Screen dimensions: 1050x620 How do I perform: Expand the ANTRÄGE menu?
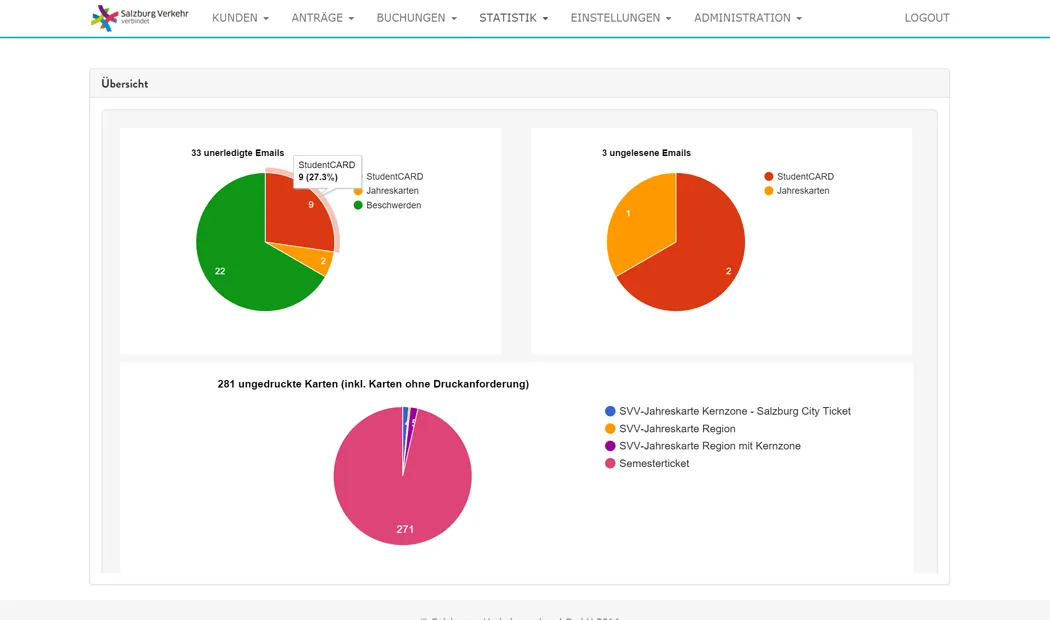point(322,18)
